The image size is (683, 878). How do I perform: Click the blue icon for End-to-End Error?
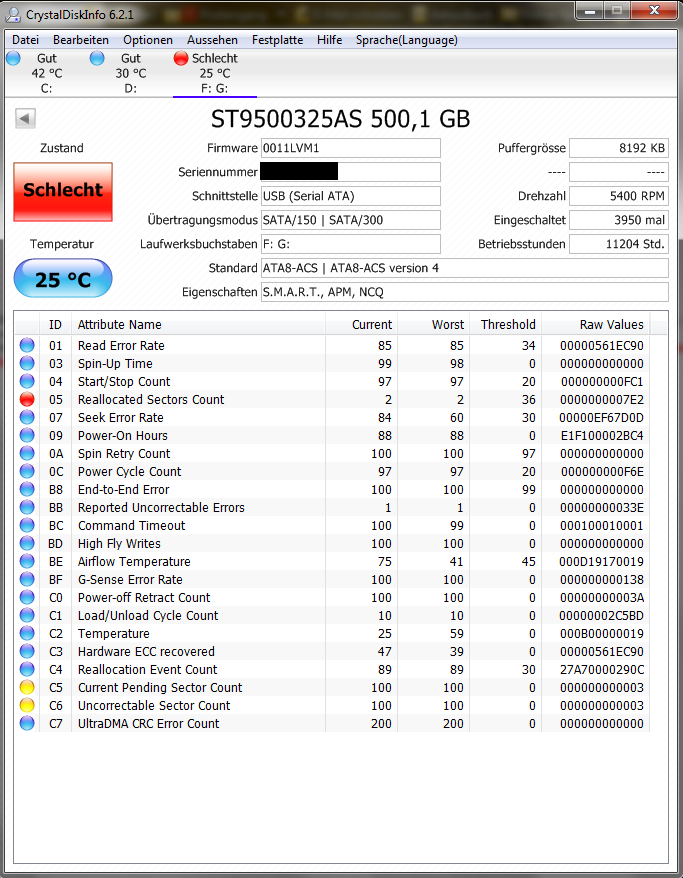tap(27, 489)
